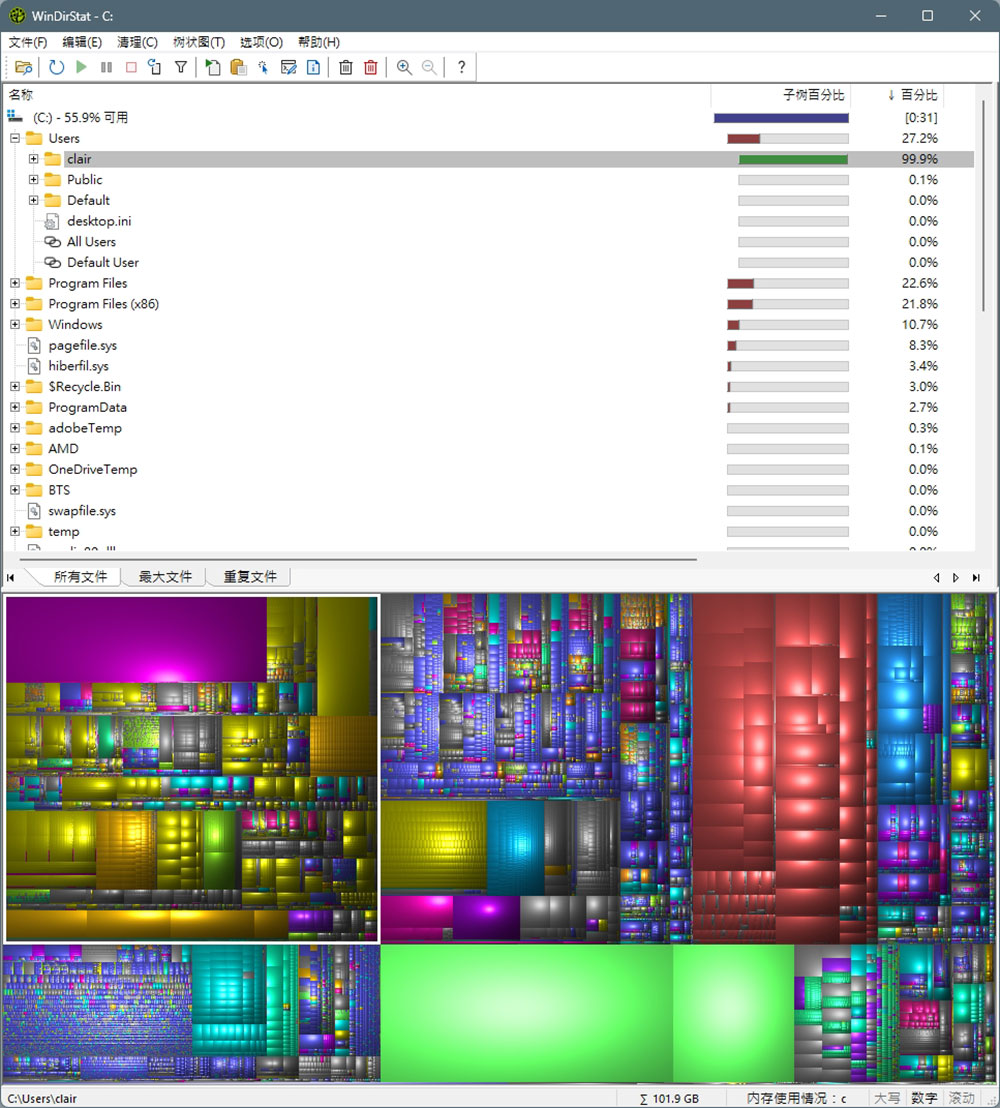This screenshot has width=1000, height=1108.
Task: Sort by the 百分比 column header
Action: pos(916,95)
